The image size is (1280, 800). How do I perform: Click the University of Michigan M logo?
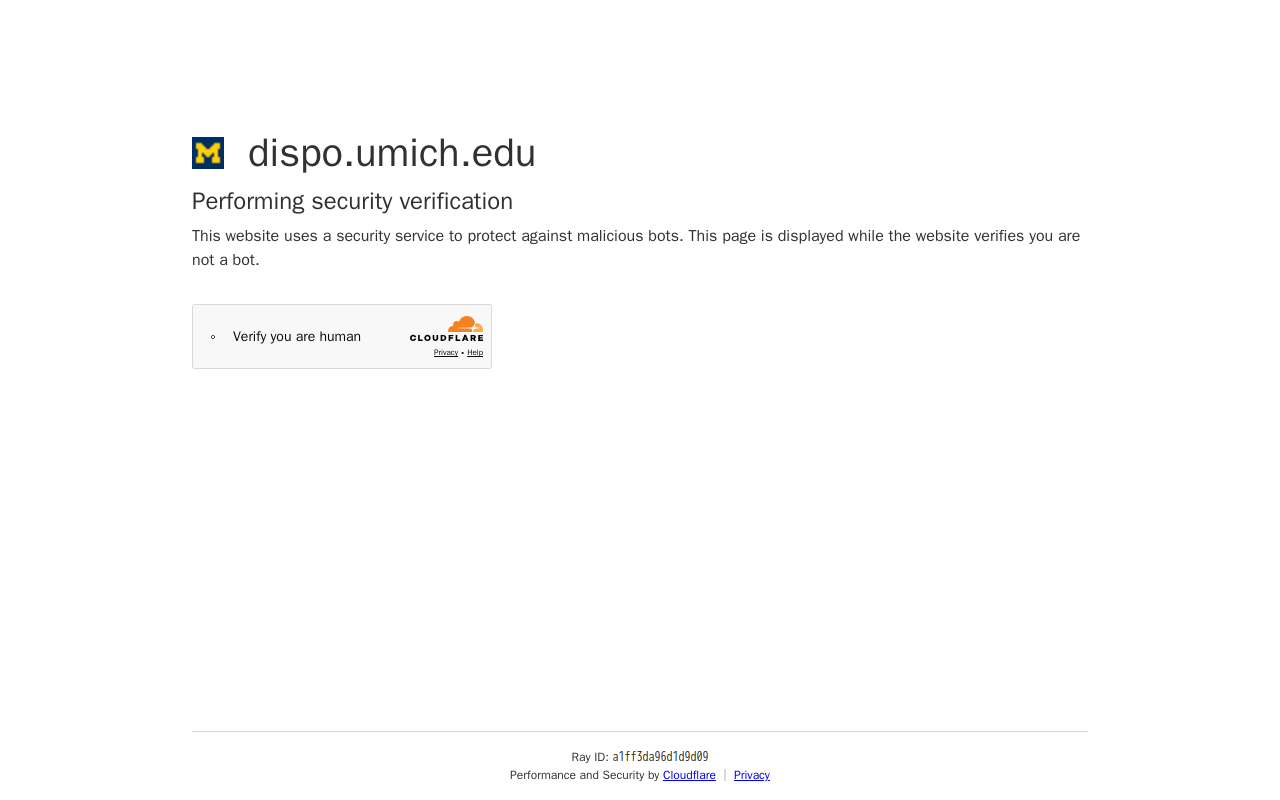208,153
